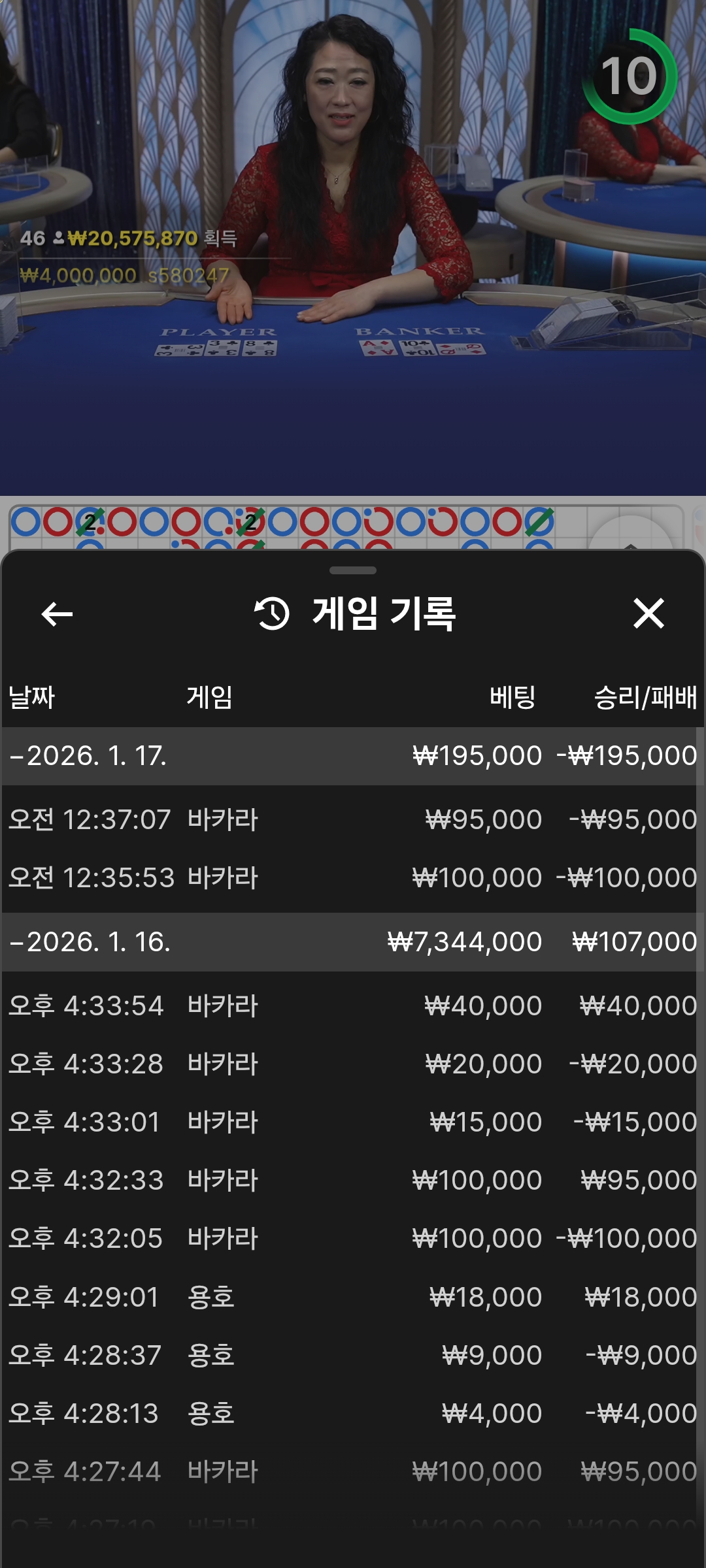Open the 오전 12:35:53 baccarat record
Image resolution: width=706 pixels, height=1568 pixels.
click(353, 877)
